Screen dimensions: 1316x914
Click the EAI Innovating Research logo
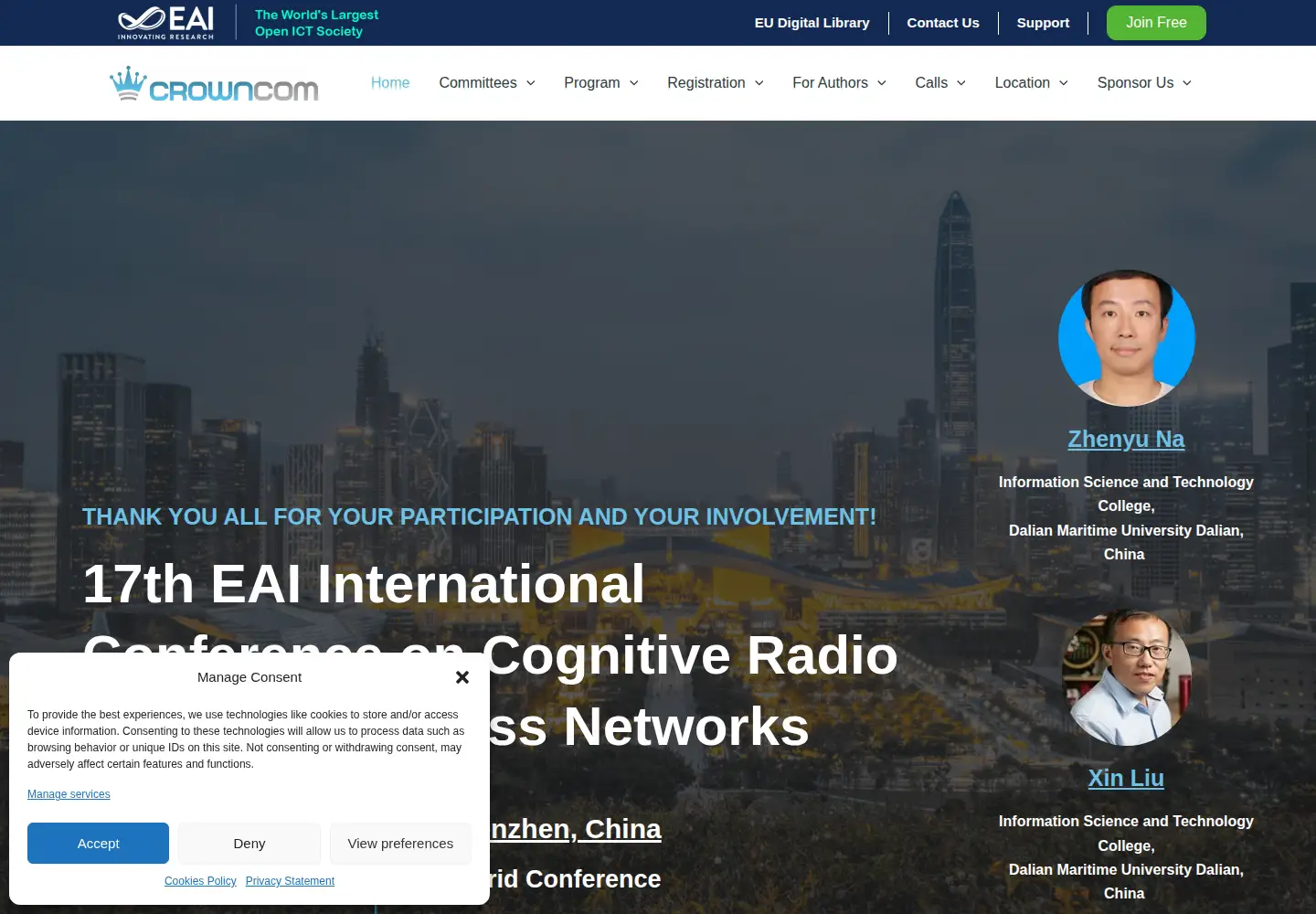(165, 23)
